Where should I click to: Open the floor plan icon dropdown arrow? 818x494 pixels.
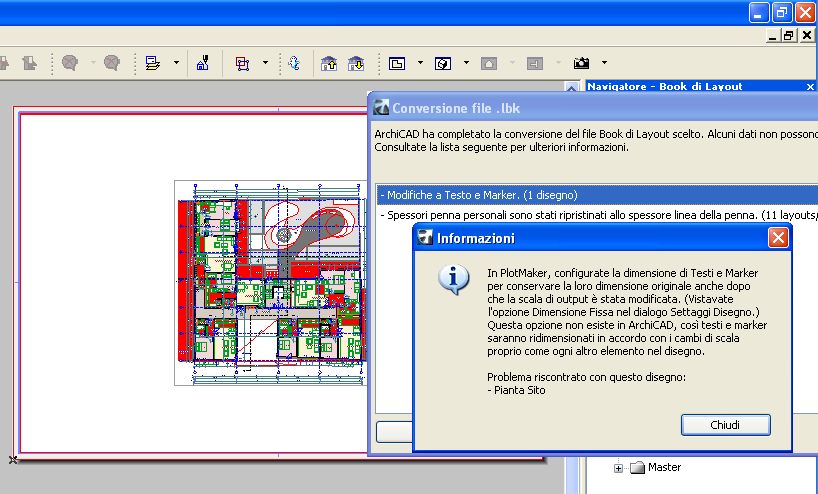[x=420, y=63]
